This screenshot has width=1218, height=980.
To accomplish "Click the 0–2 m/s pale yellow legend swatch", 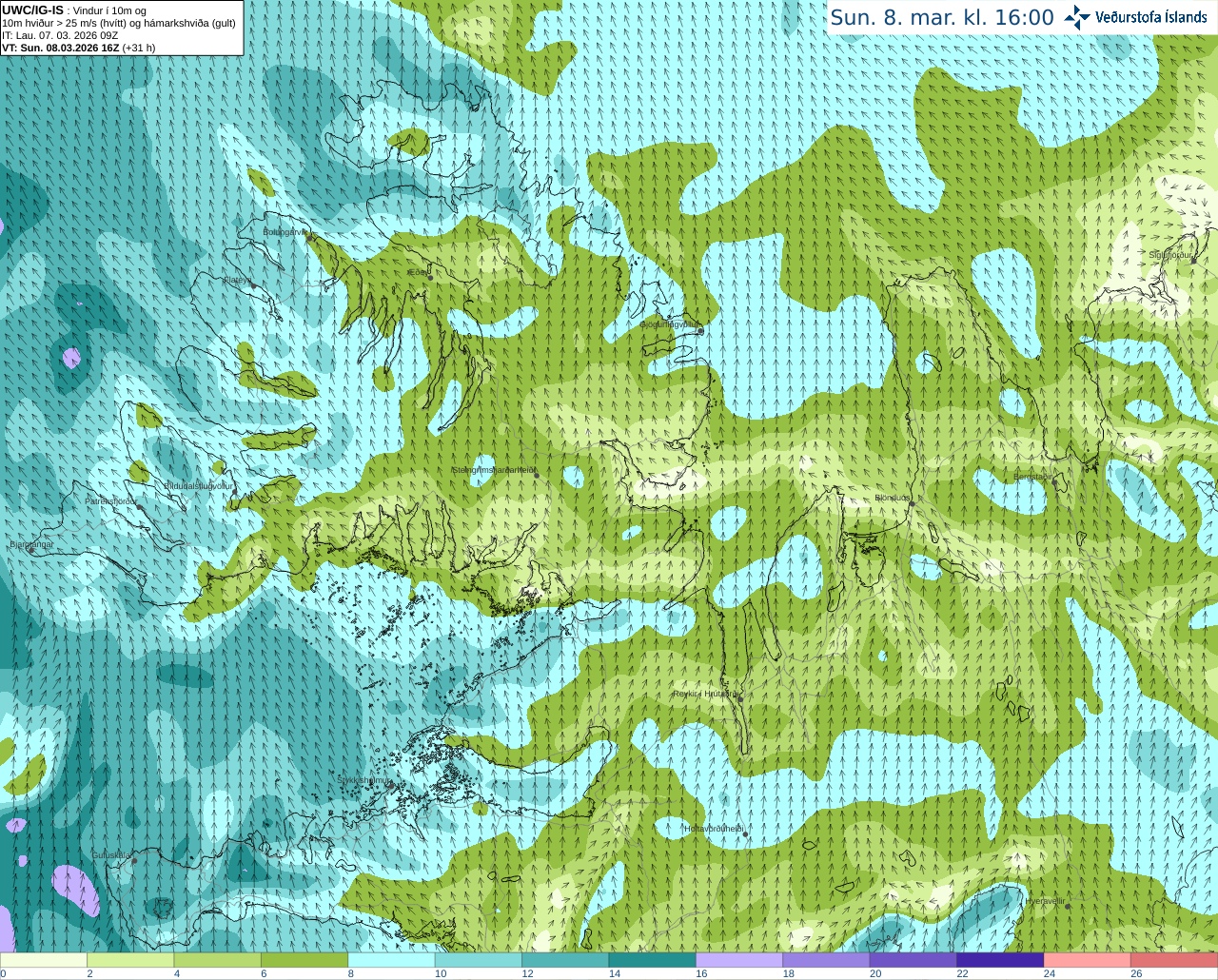I will (x=44, y=960).
